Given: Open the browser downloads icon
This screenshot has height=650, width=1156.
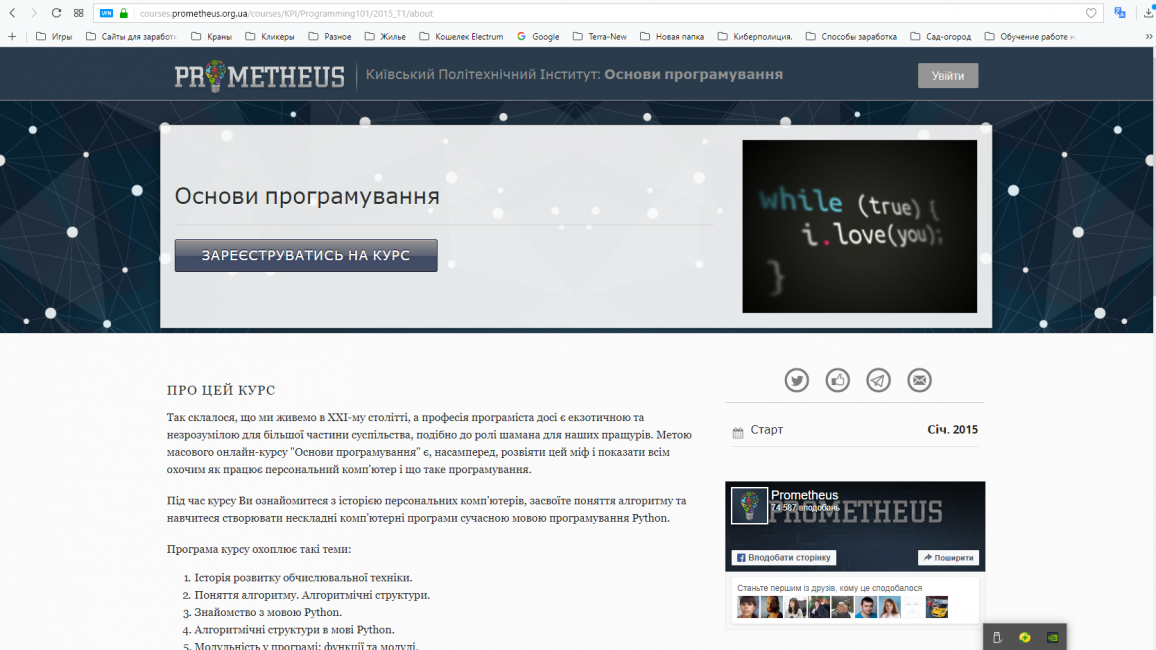Looking at the screenshot, I should pyautogui.click(x=1149, y=13).
